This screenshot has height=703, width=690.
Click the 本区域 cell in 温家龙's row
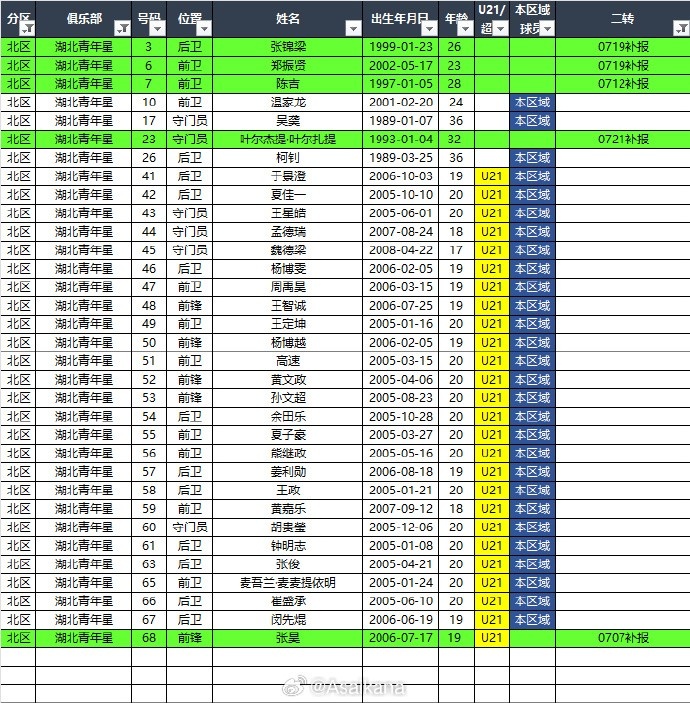coord(531,102)
